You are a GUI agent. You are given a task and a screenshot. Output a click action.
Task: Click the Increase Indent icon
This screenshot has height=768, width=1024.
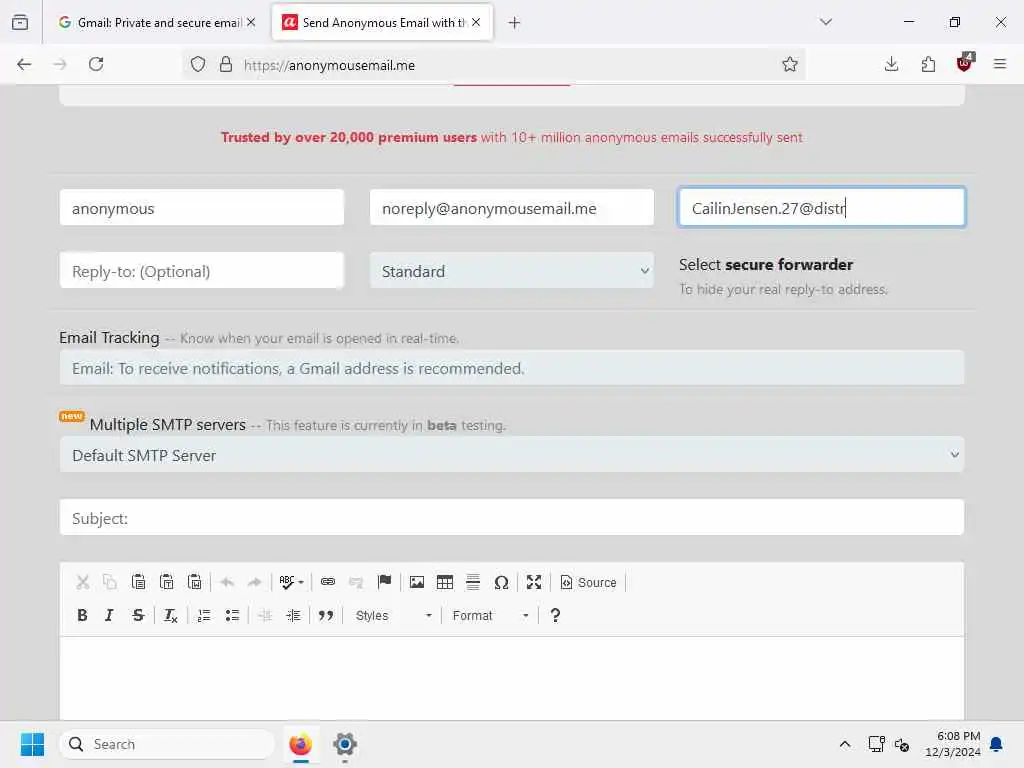tap(293, 615)
